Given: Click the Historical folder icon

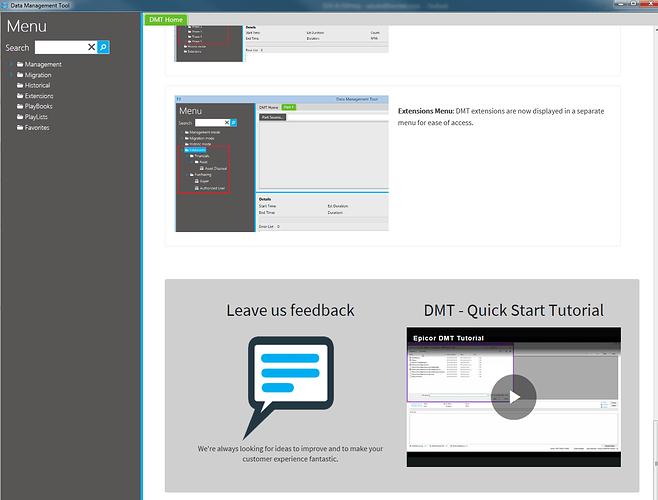Looking at the screenshot, I should point(20,85).
